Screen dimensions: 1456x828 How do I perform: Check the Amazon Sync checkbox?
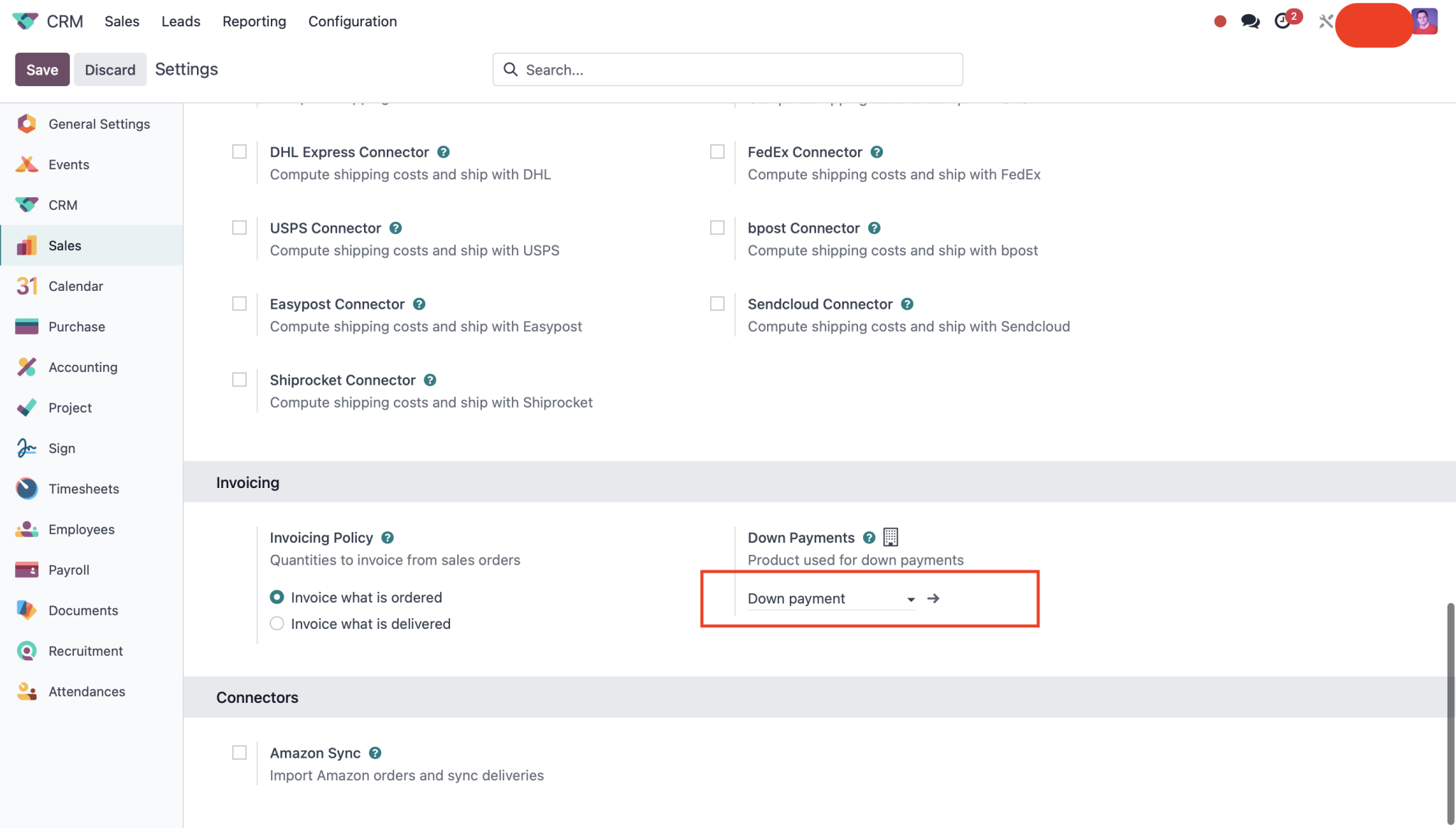tap(239, 752)
